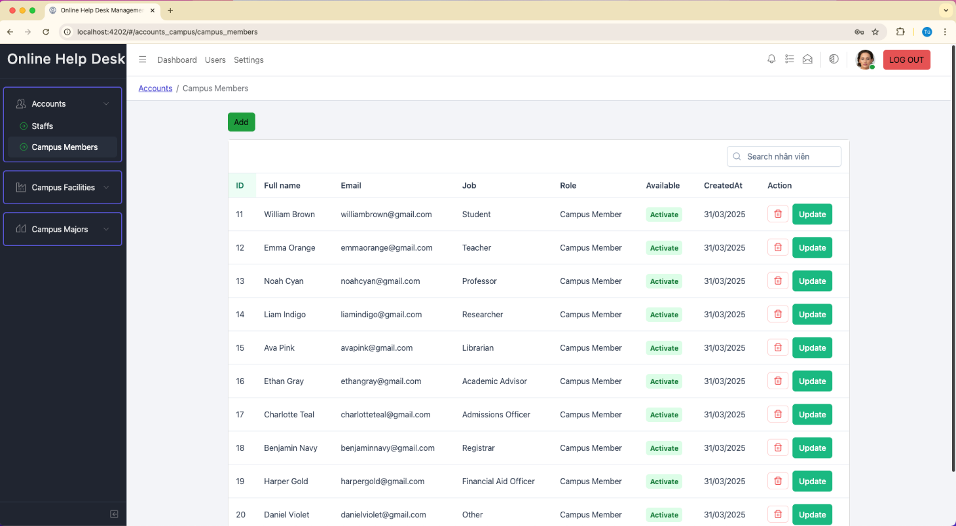Remove Ava Pink via trash icon
Screen dimensions: 956x526
coord(777,347)
